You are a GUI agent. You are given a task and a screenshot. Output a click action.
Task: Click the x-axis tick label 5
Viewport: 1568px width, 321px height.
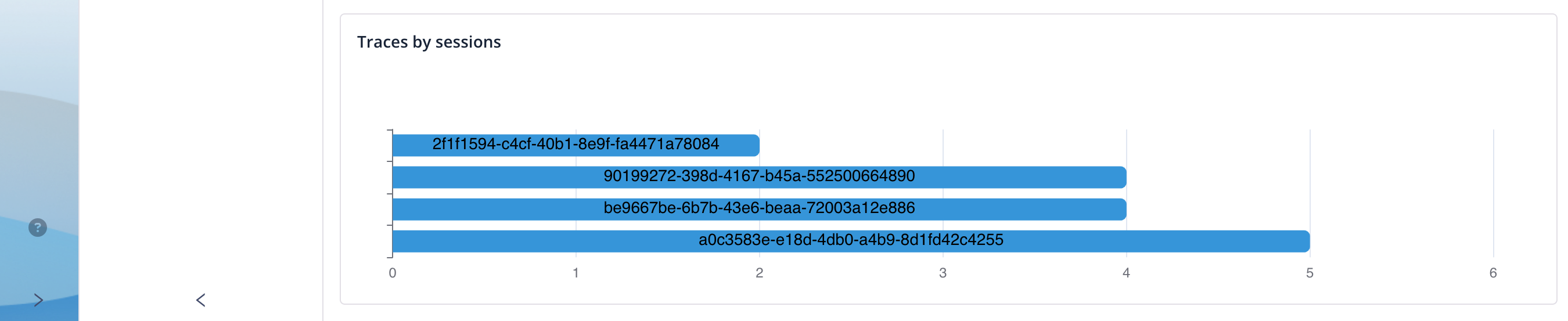coord(1310,273)
